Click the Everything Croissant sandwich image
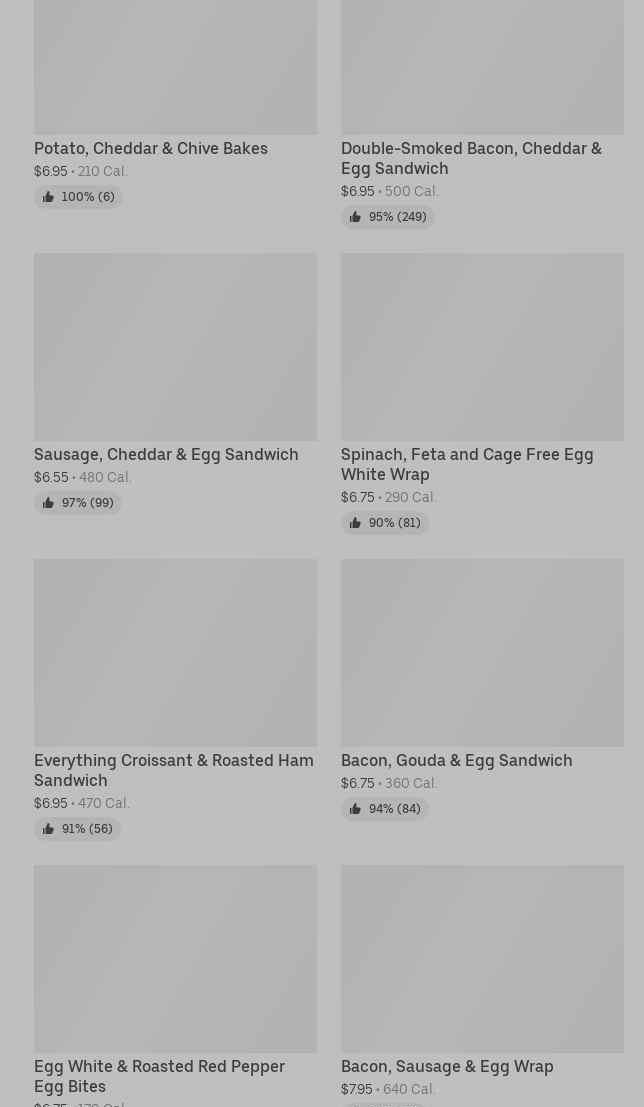 [x=175, y=652]
